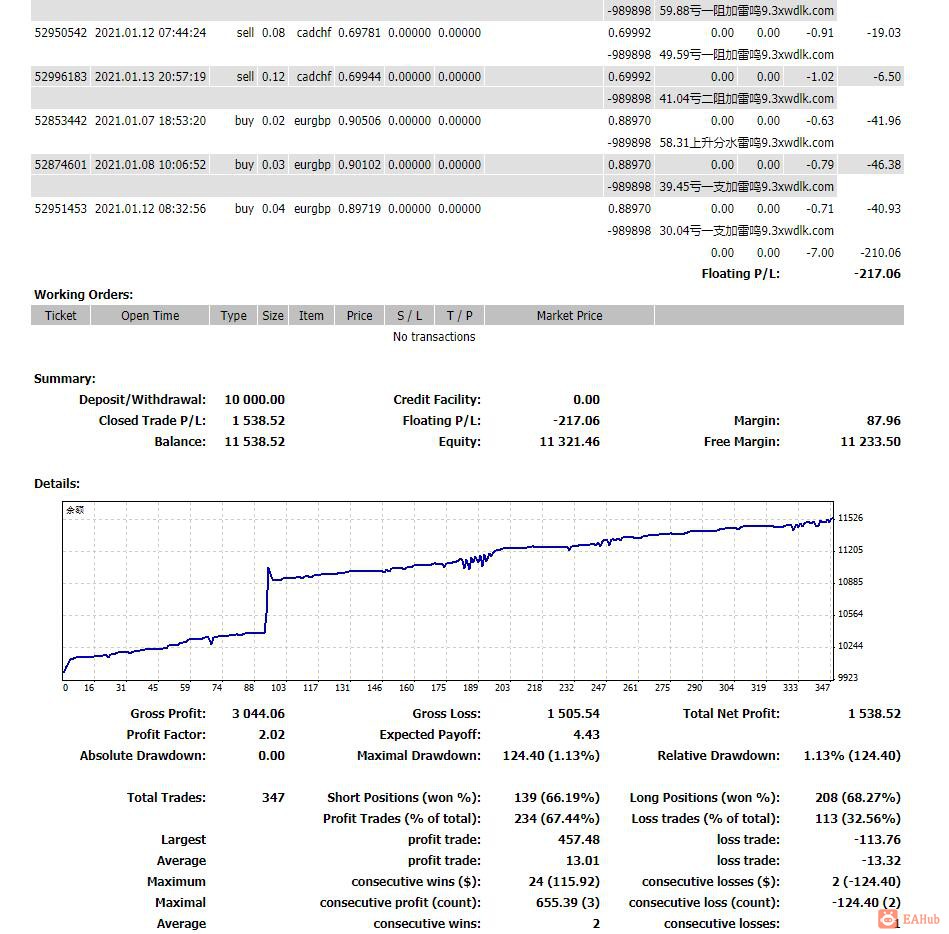
Task: Click open price 0.69781
Action: [360, 33]
